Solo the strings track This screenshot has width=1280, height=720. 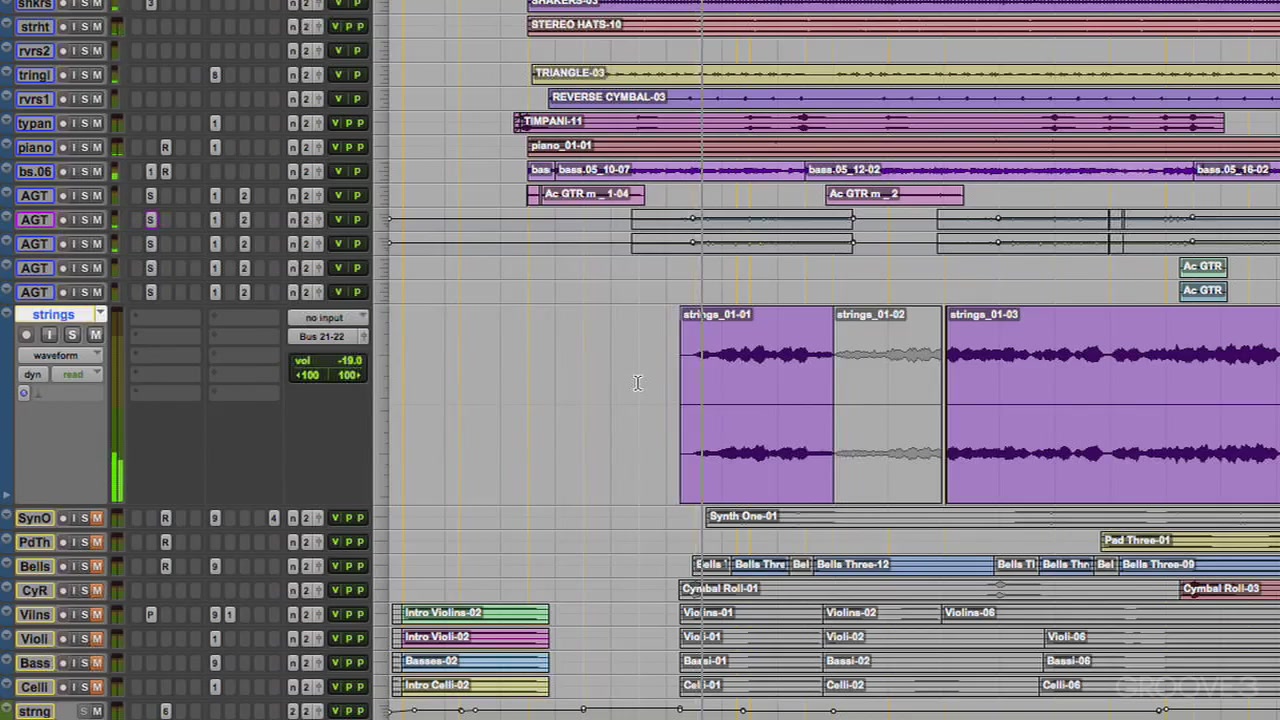tap(72, 335)
